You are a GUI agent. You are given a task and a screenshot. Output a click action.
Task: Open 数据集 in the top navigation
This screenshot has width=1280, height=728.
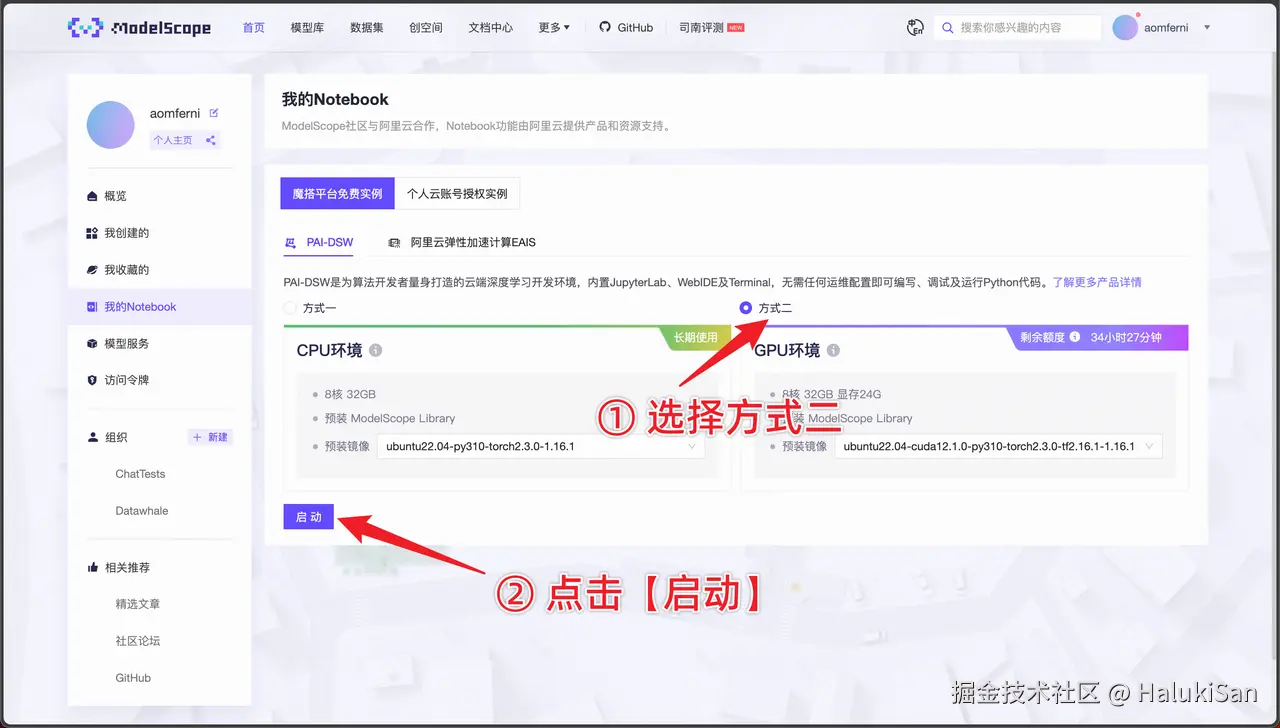click(367, 27)
